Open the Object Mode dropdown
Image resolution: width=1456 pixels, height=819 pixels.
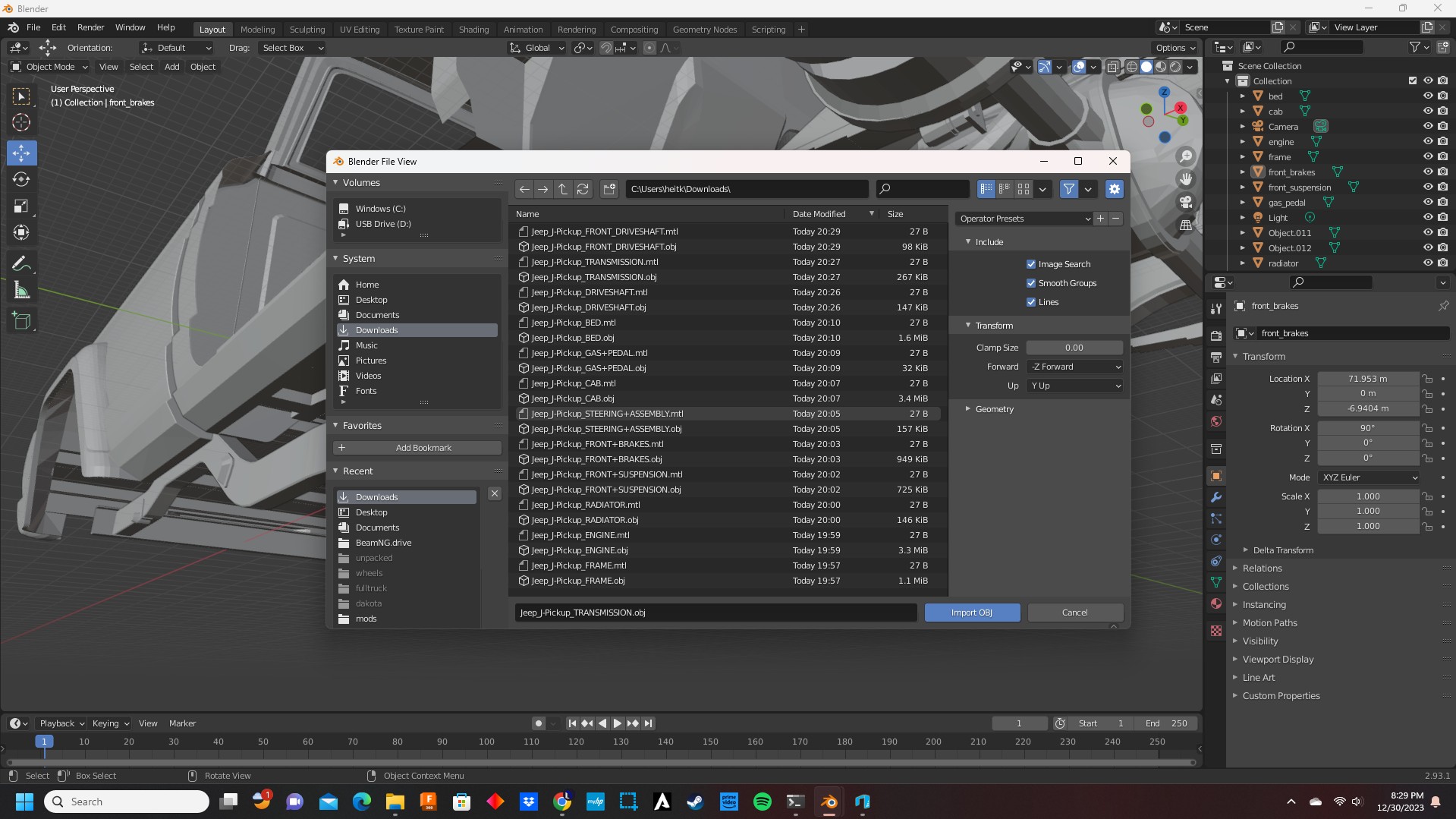[49, 67]
